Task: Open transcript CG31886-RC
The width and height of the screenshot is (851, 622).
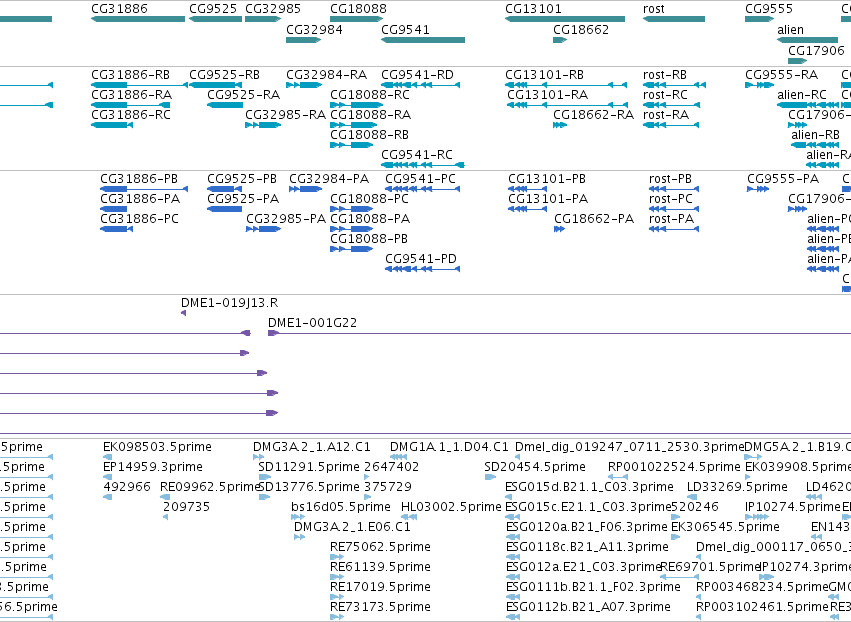Action: tap(131, 115)
